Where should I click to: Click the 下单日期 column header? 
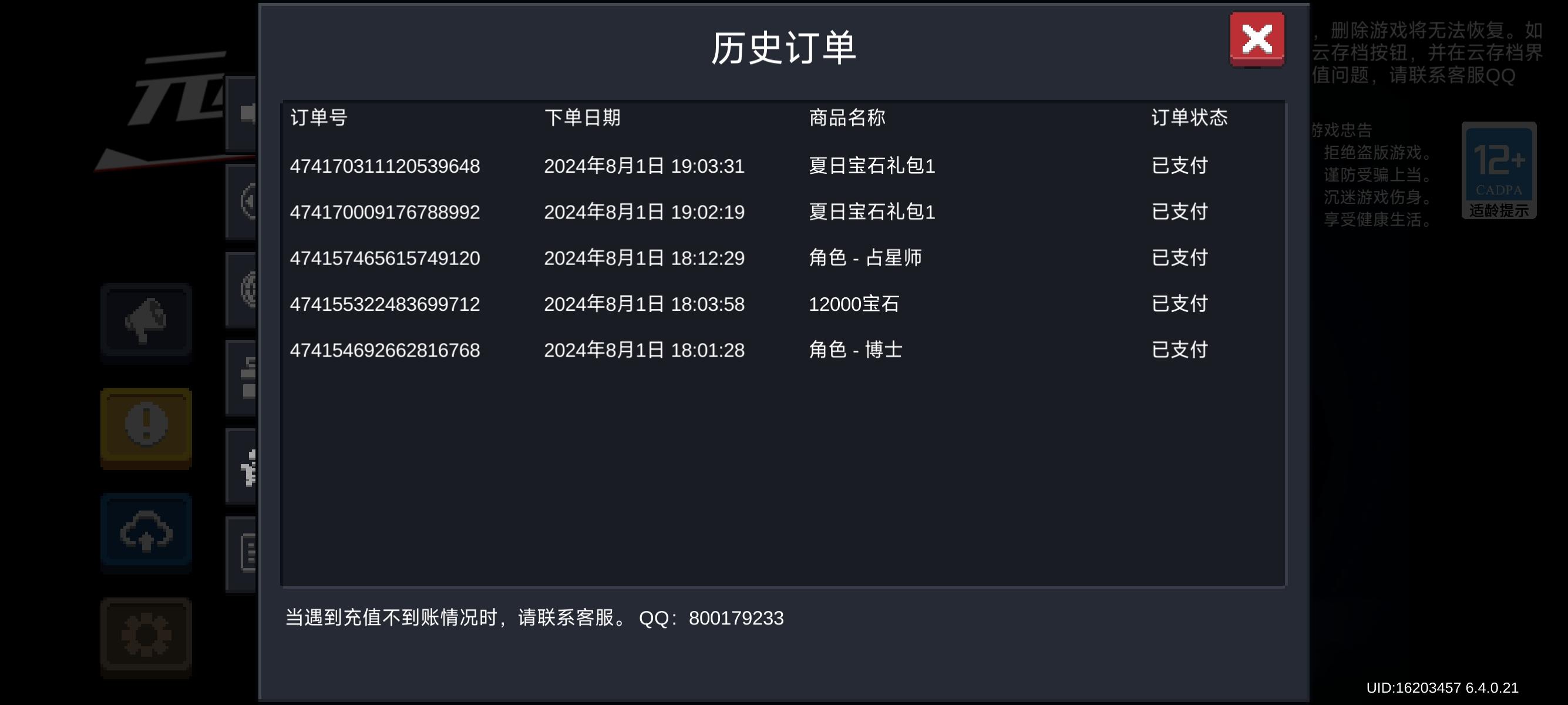[582, 117]
